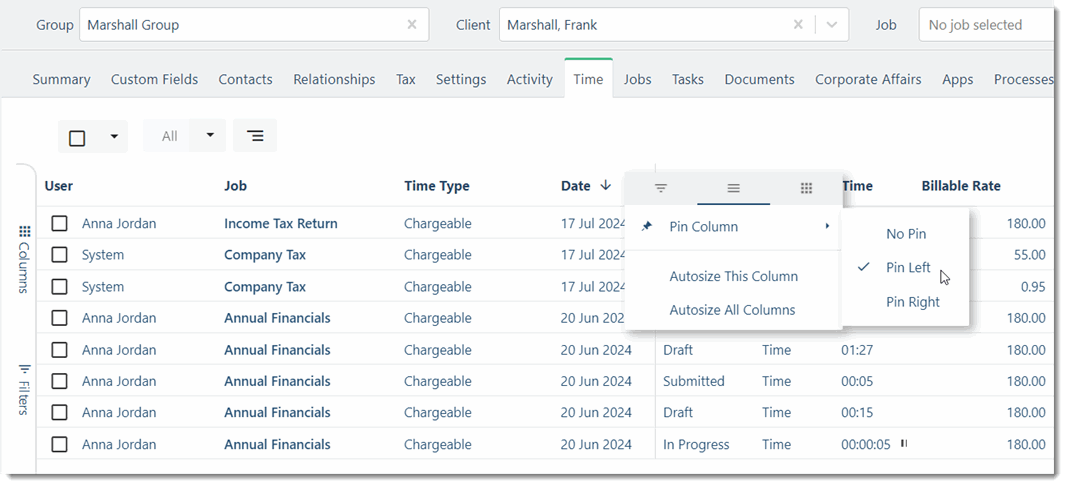1066x486 pixels.
Task: Click the pause icon next to 00:00:05
Action: click(904, 444)
